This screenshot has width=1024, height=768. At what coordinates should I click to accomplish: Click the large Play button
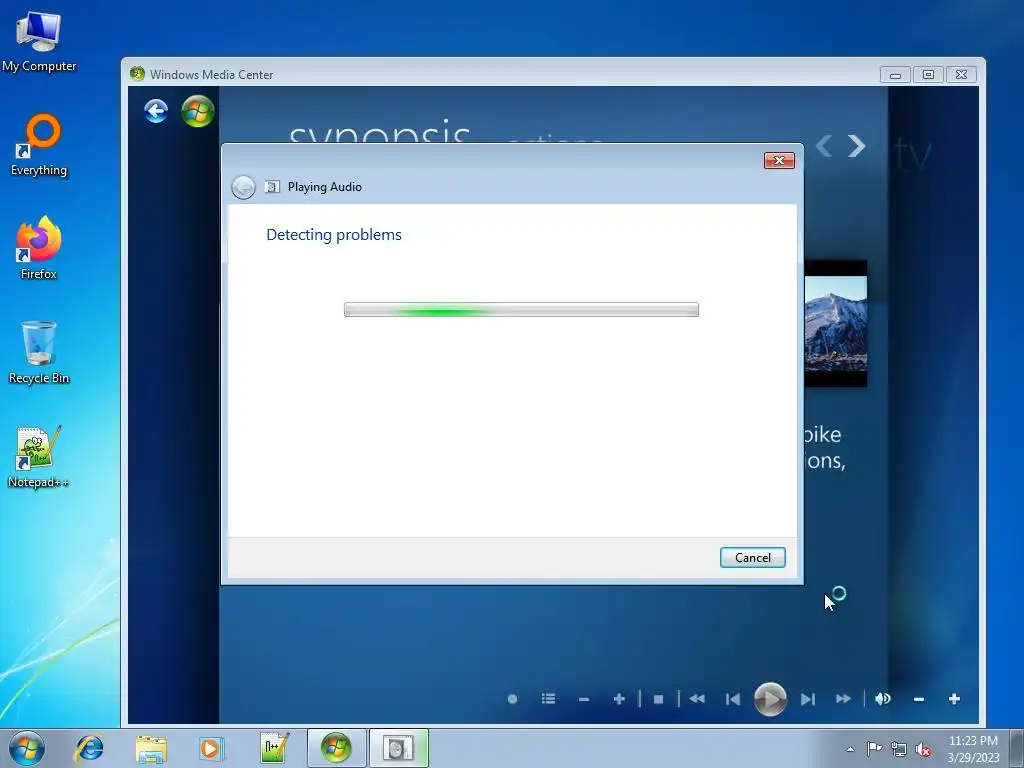coord(770,699)
